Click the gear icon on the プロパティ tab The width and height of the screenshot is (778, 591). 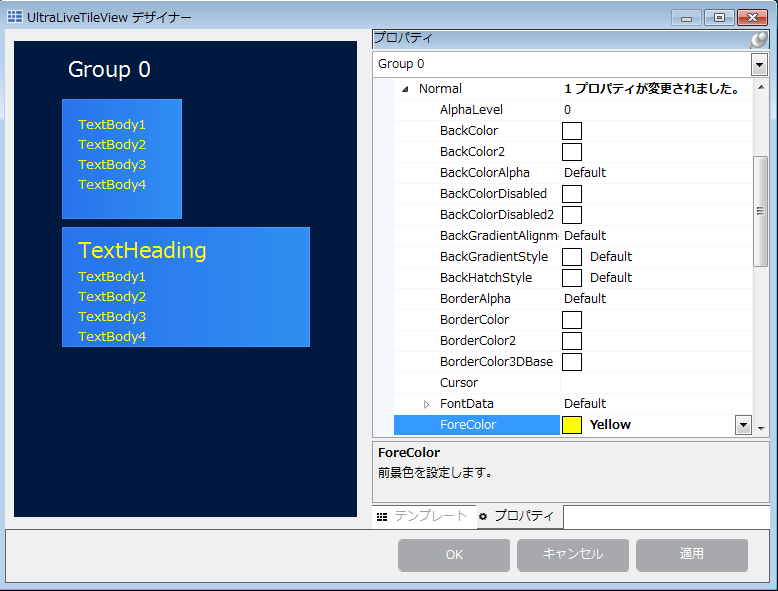point(483,517)
